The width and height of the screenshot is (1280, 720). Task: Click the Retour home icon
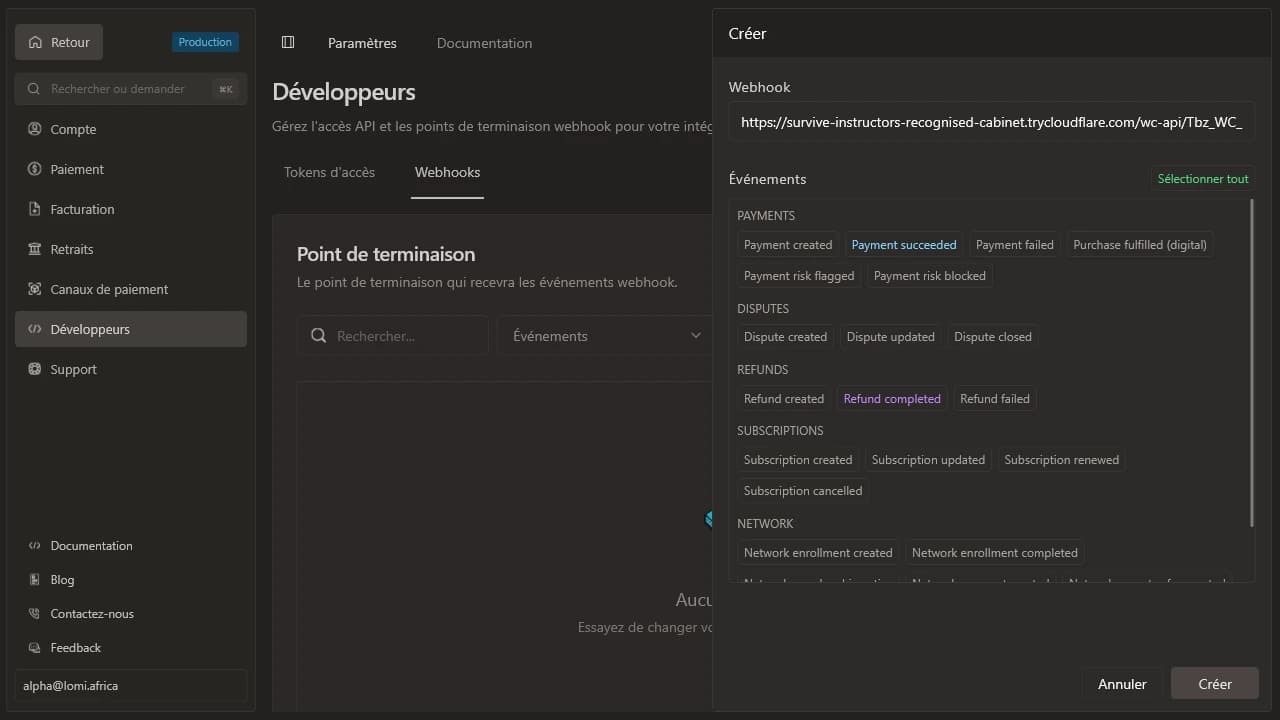tap(36, 42)
